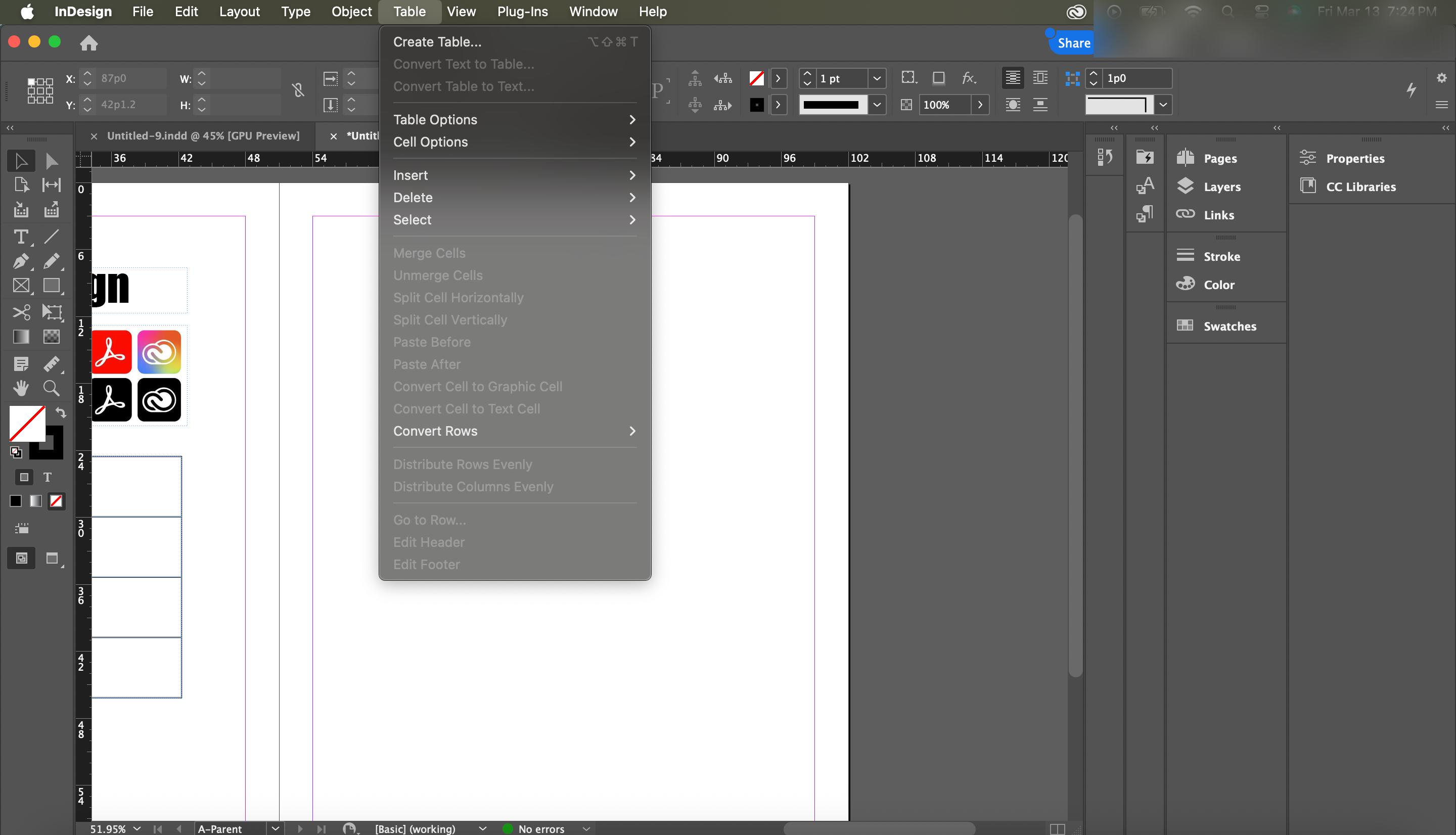Screen dimensions: 1456x835
Task: Select the Type tool in toolbox
Action: click(21, 237)
